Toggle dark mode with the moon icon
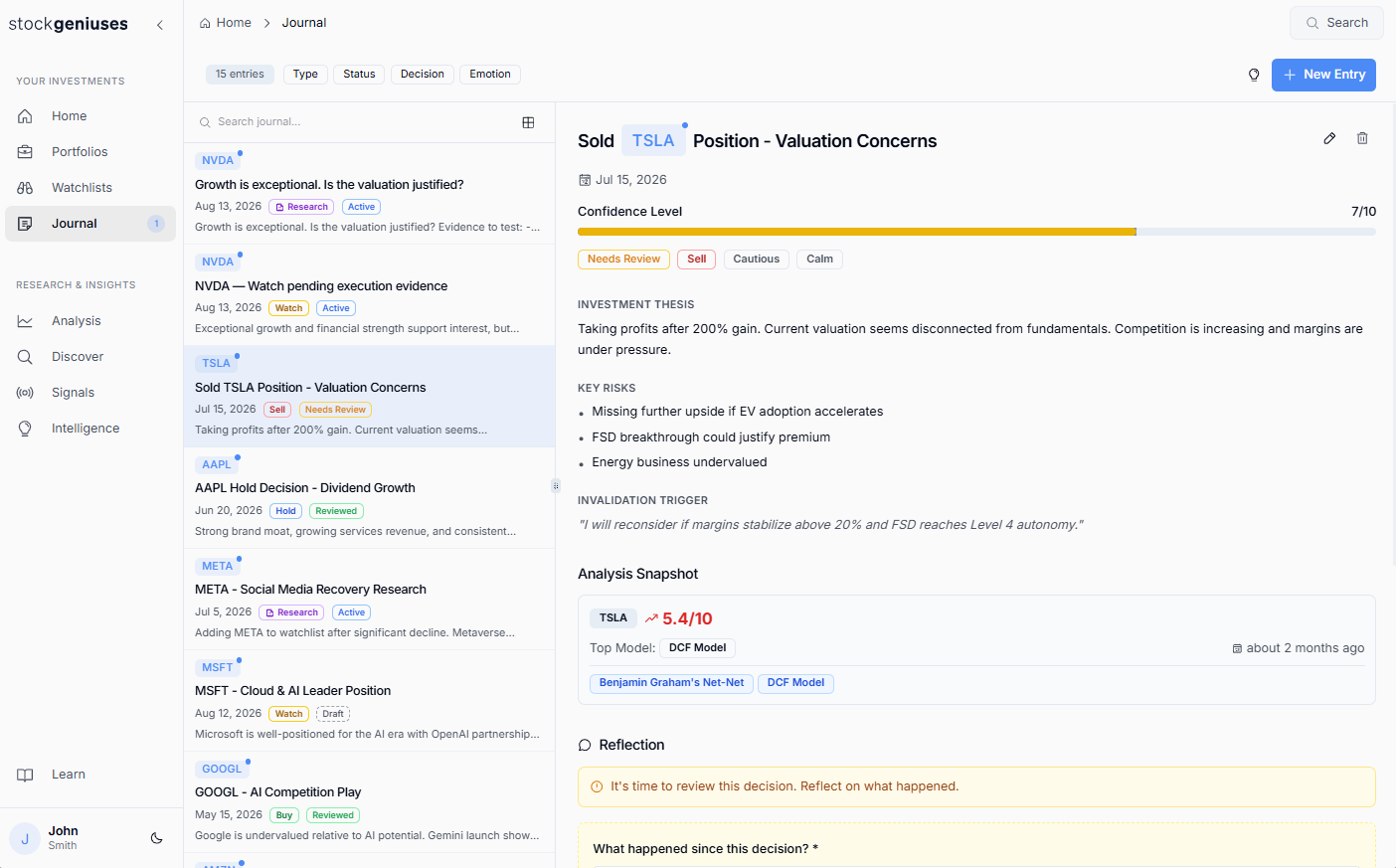Screen dimensions: 1396x868 [157, 838]
